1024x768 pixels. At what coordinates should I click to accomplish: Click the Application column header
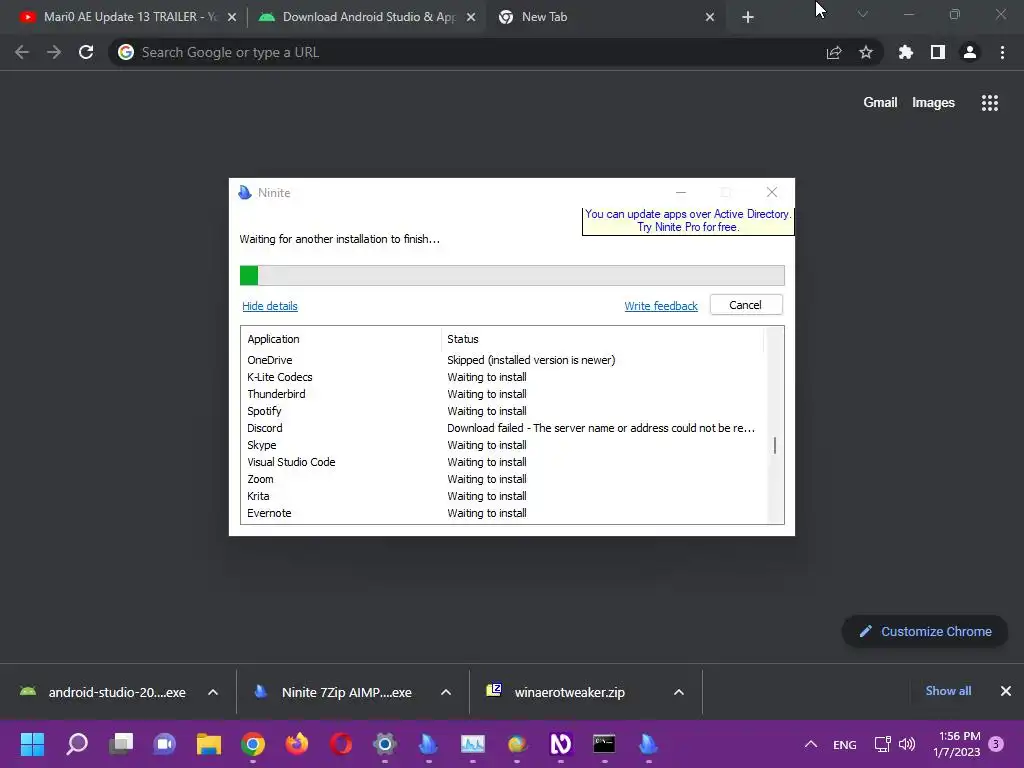(x=342, y=339)
